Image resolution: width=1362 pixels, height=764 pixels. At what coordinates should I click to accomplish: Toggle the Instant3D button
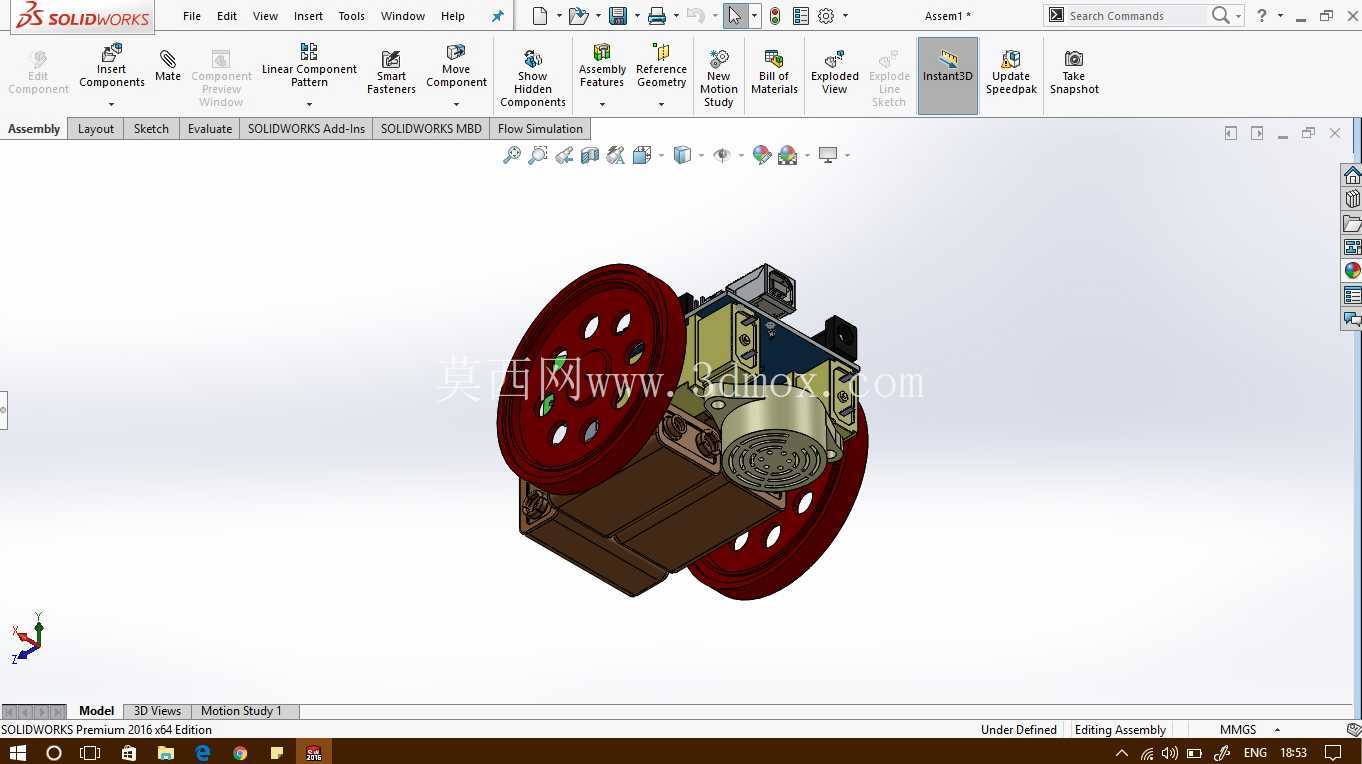click(948, 75)
